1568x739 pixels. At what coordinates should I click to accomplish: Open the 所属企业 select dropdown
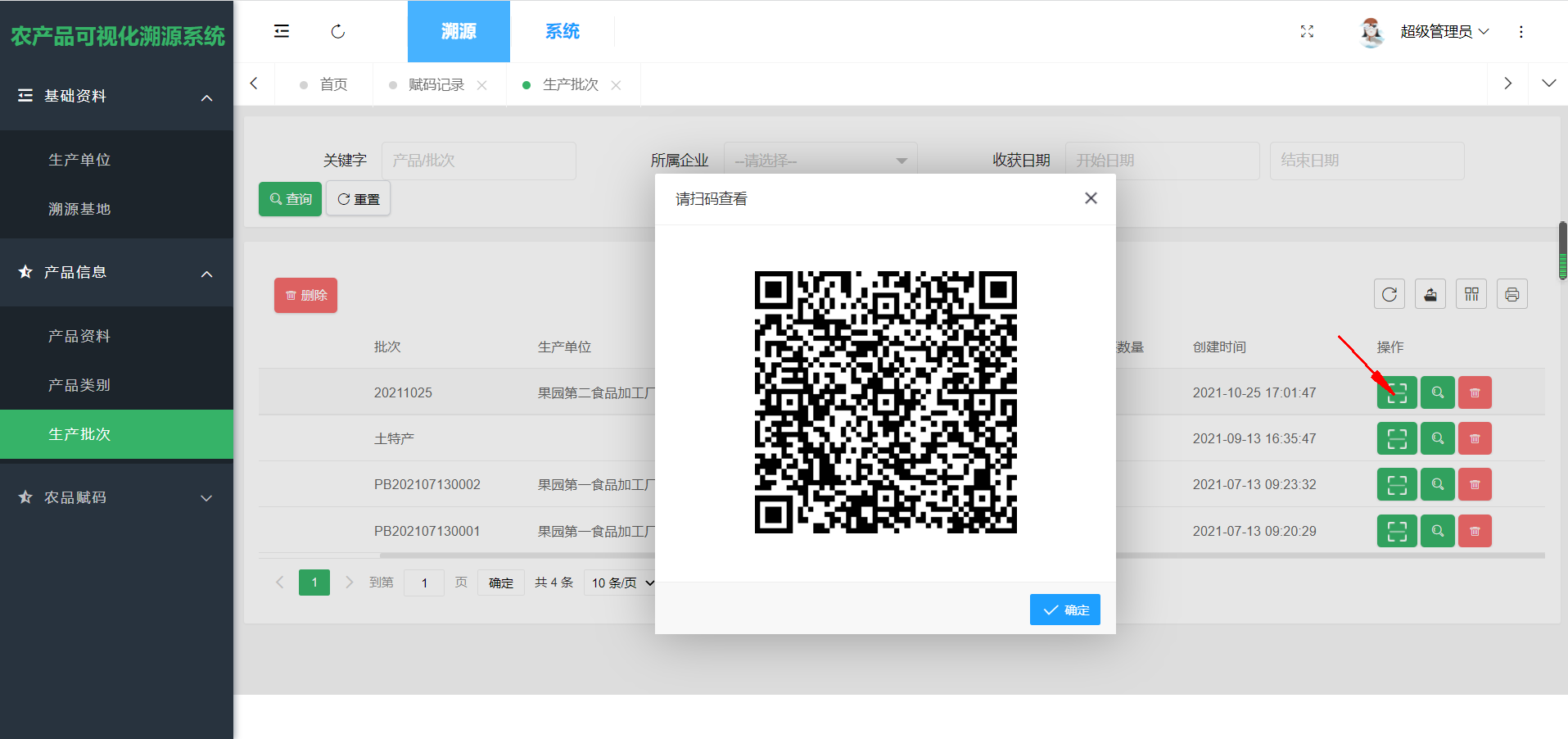click(820, 161)
